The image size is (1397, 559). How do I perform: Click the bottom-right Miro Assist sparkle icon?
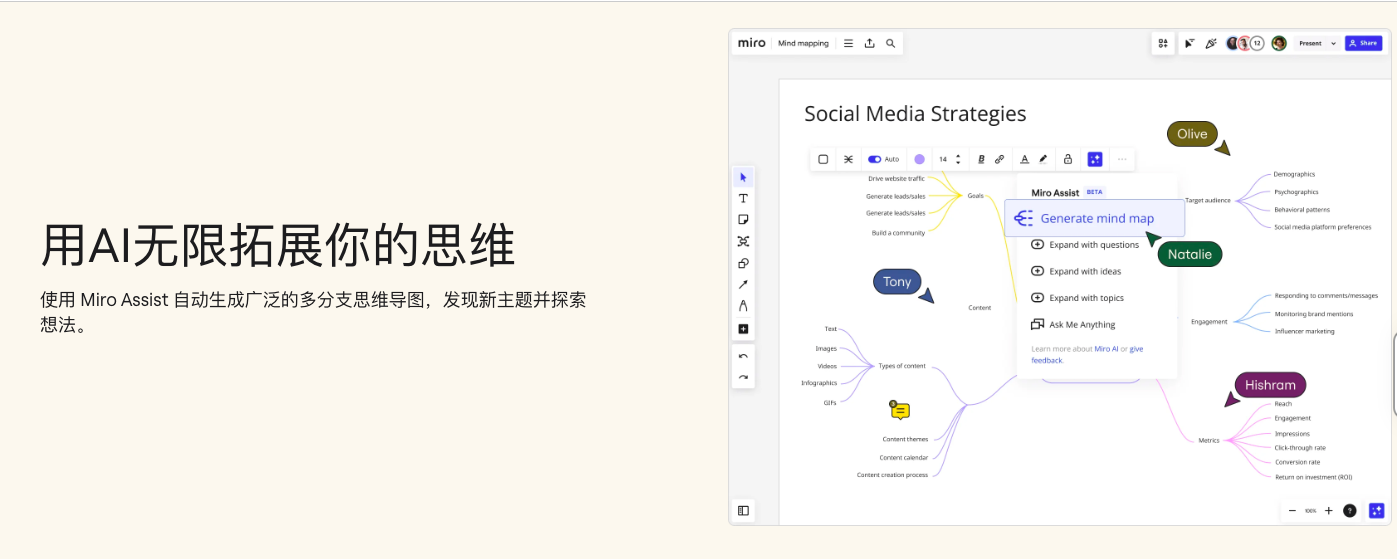(x=1377, y=510)
